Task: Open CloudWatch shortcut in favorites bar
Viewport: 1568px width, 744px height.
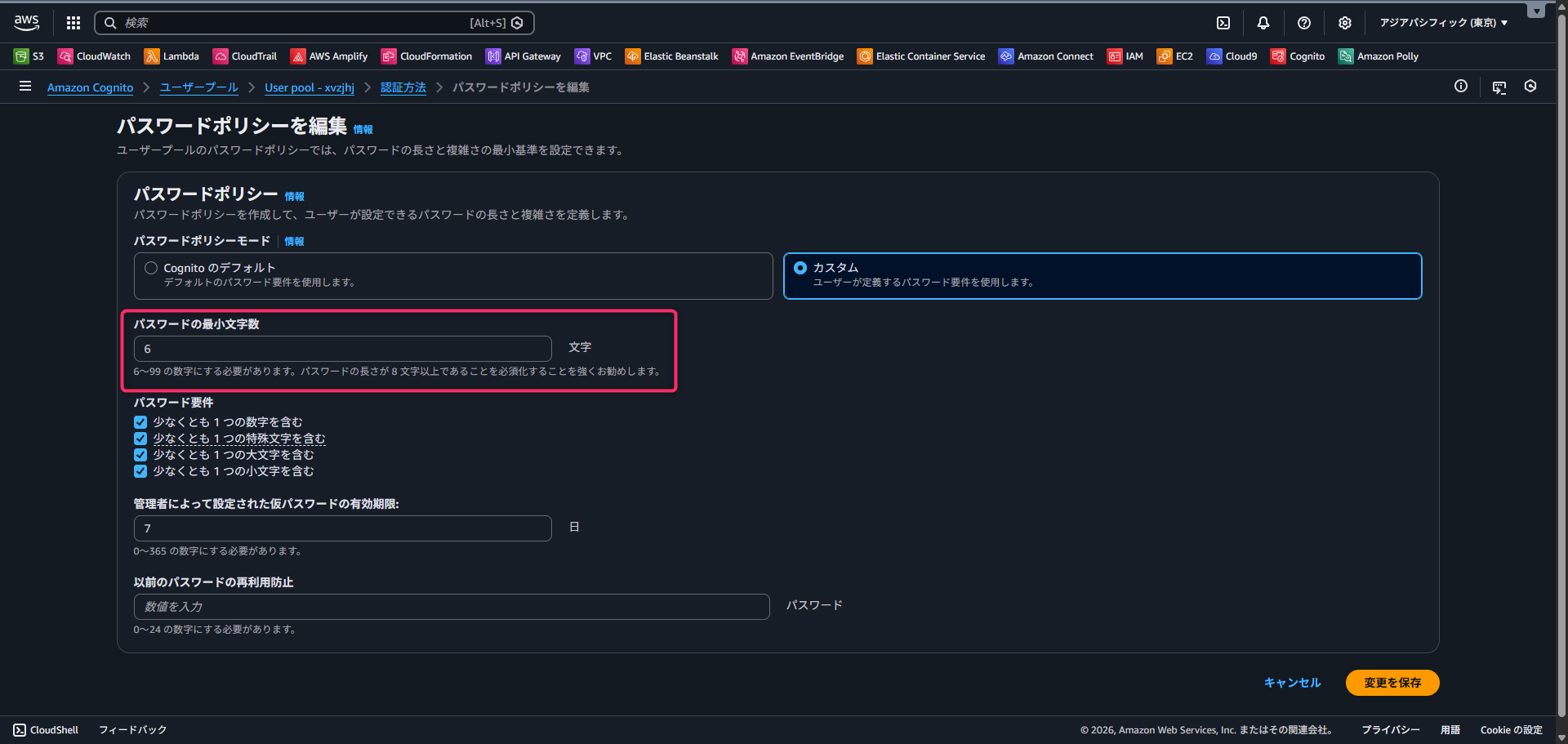Action: [x=94, y=56]
